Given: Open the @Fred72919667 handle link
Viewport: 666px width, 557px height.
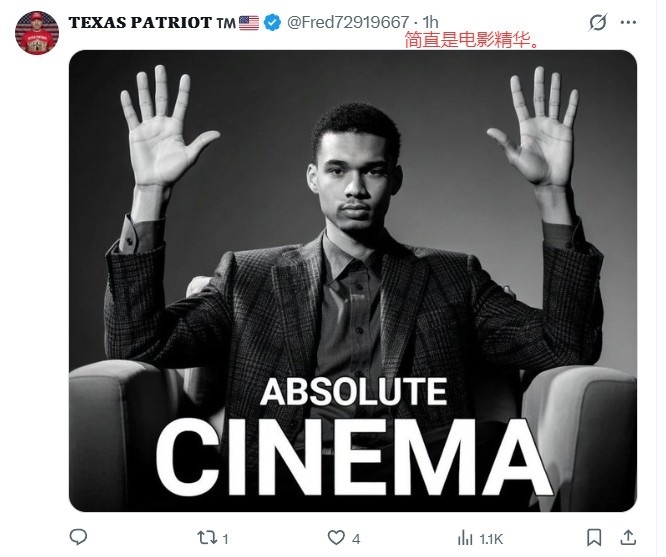Looking at the screenshot, I should coord(348,22).
